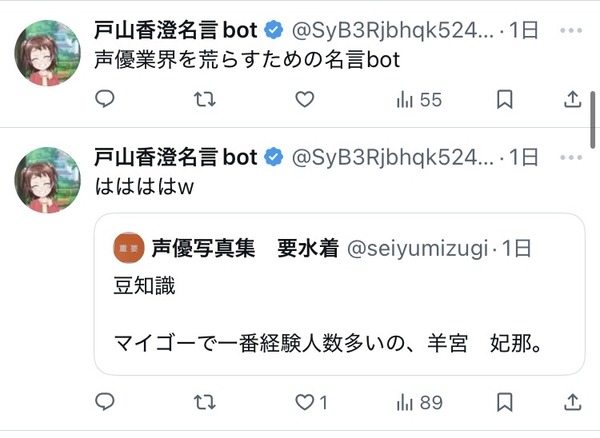Bookmark the first tweet
This screenshot has width=600, height=438.
click(504, 99)
